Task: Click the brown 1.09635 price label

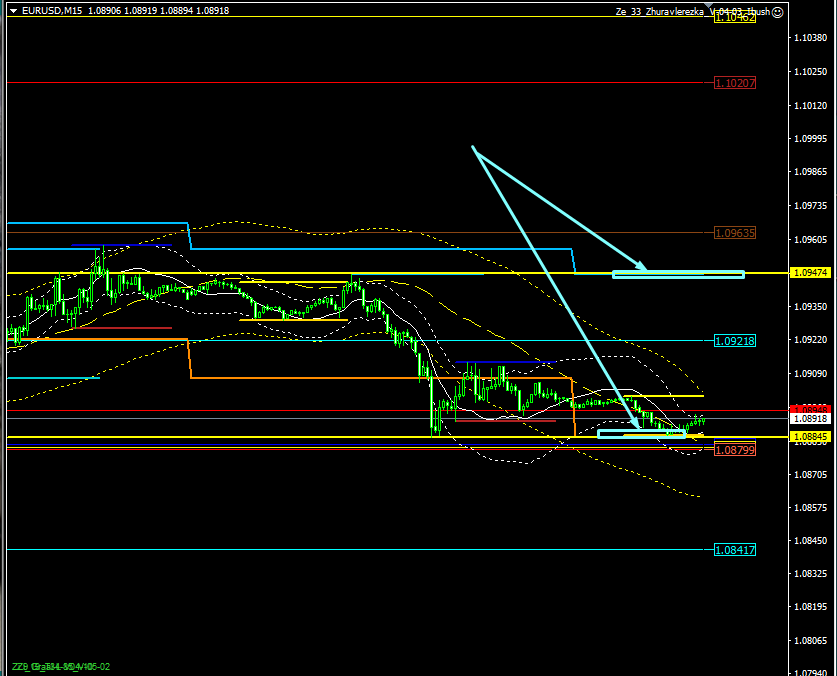Action: coord(734,233)
